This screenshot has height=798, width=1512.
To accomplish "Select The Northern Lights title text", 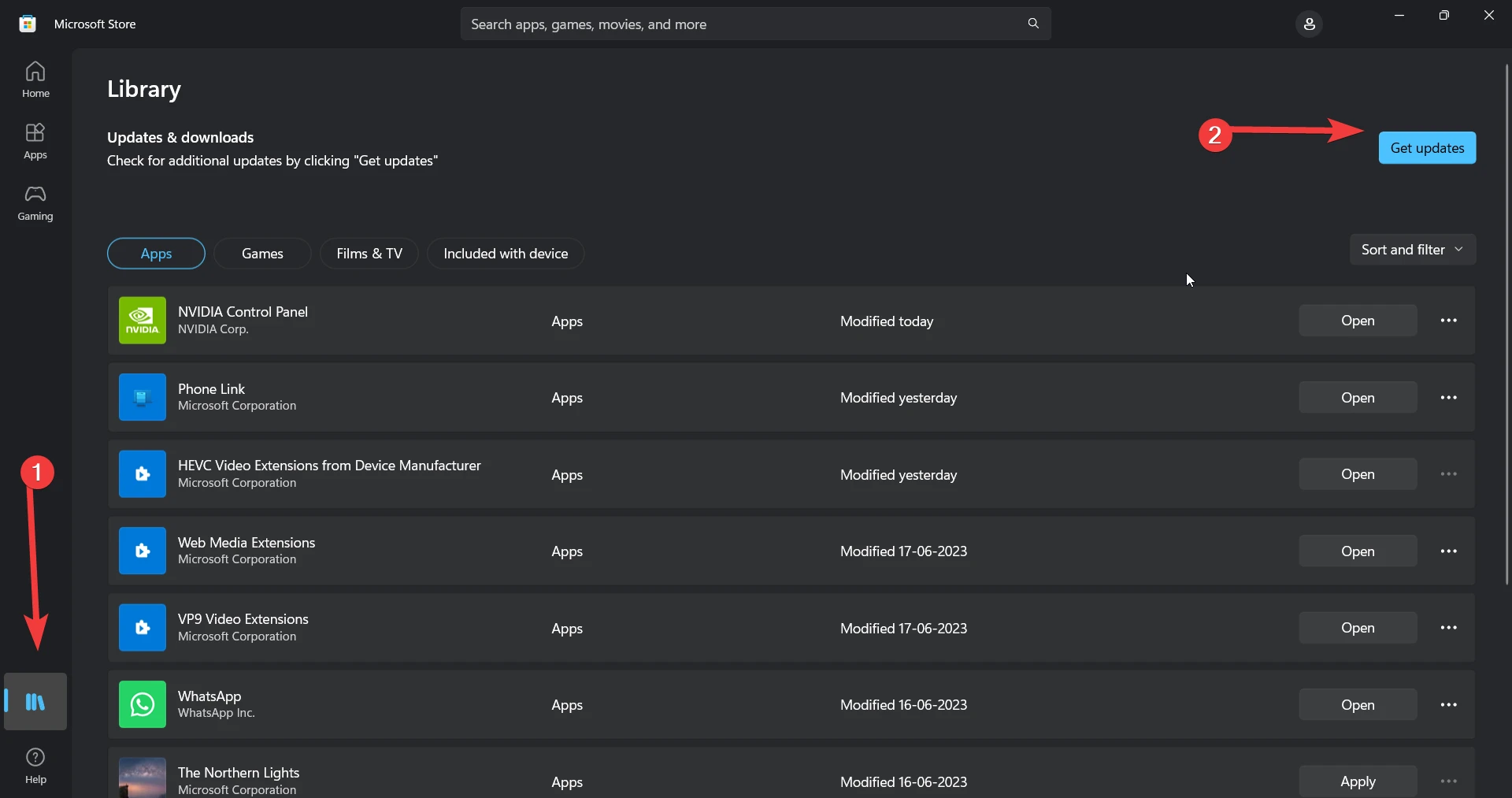I will [x=239, y=773].
